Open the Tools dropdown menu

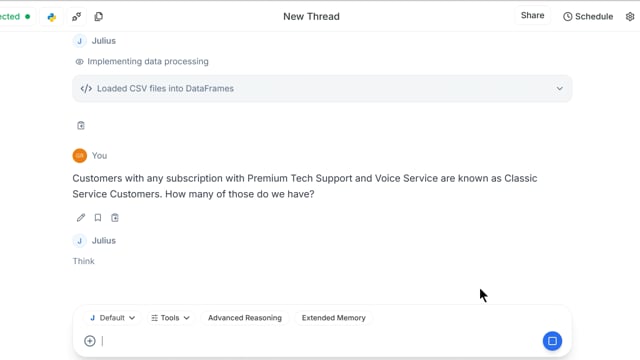coord(170,318)
